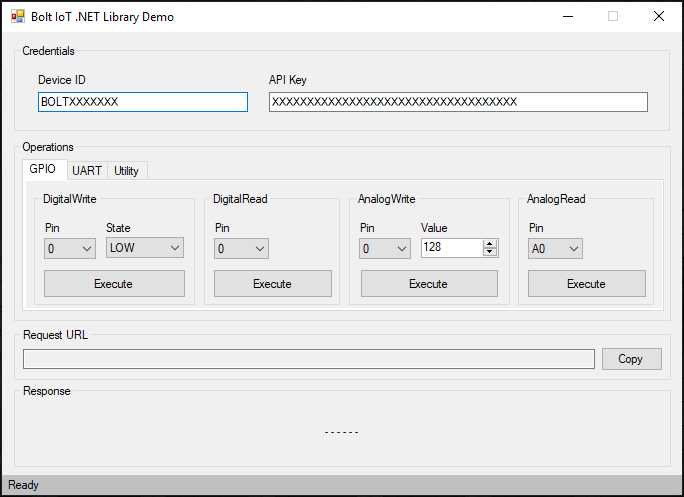Click the Response placeholder dashes

[342, 432]
